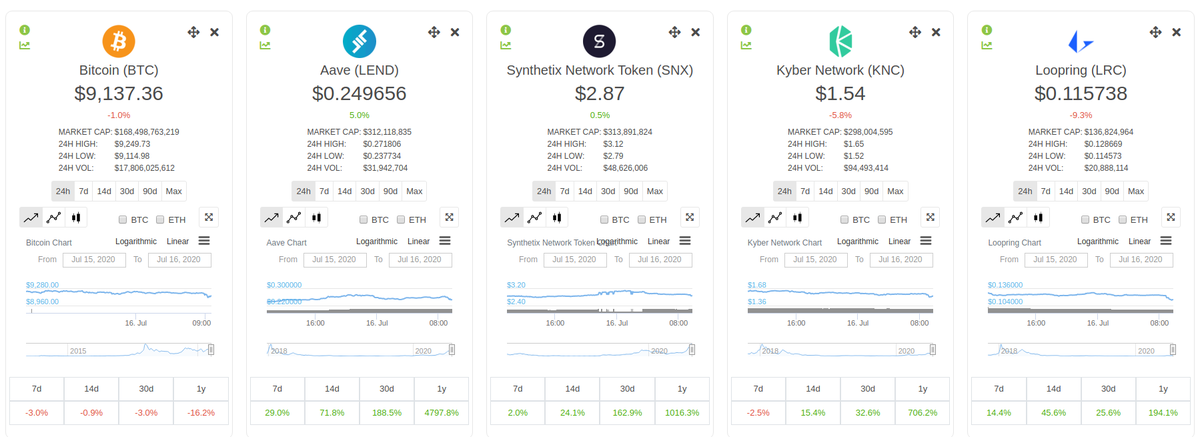Switch Loopring chart to Linear scale

pos(1140,241)
